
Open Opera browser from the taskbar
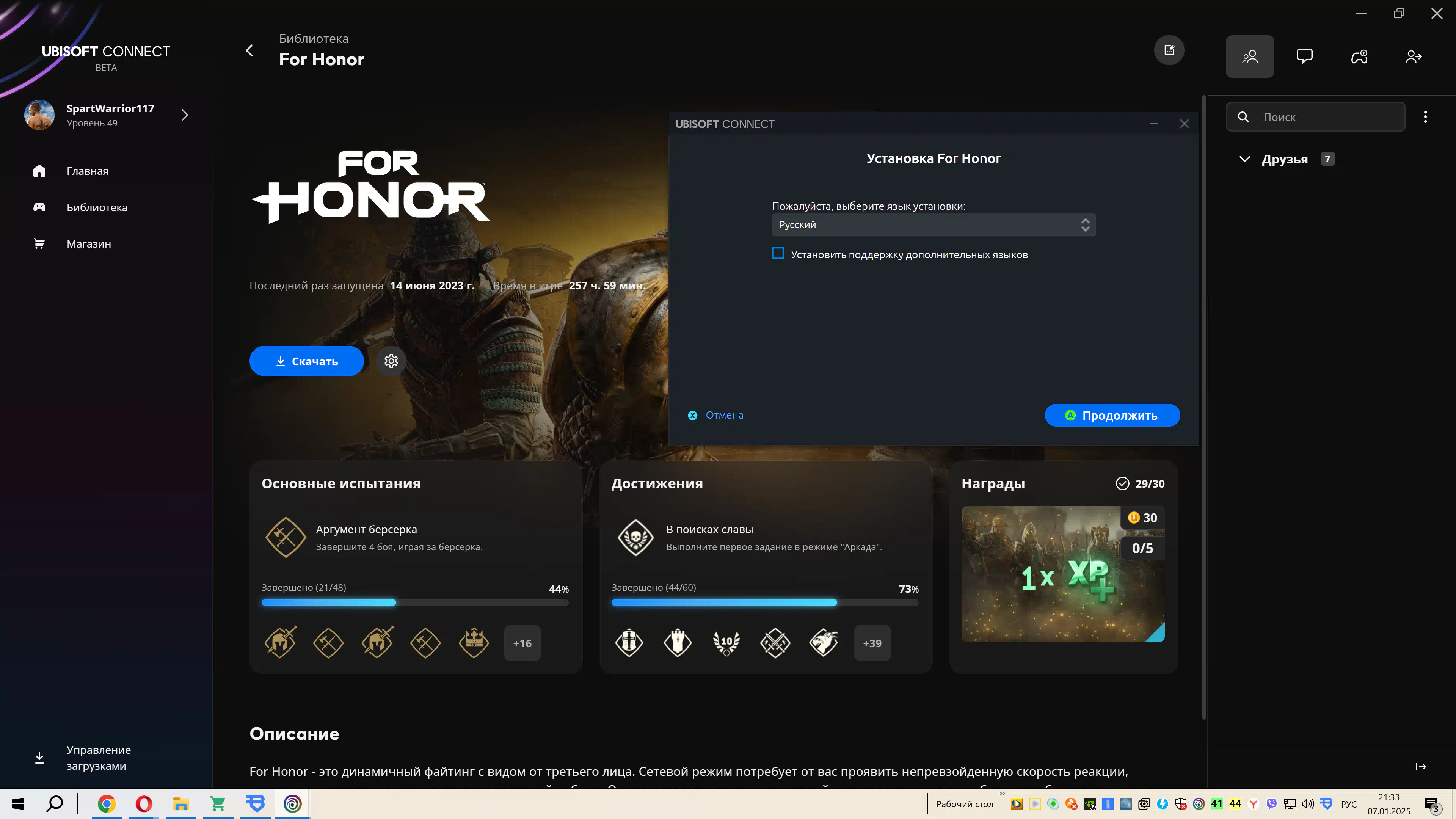(x=144, y=804)
